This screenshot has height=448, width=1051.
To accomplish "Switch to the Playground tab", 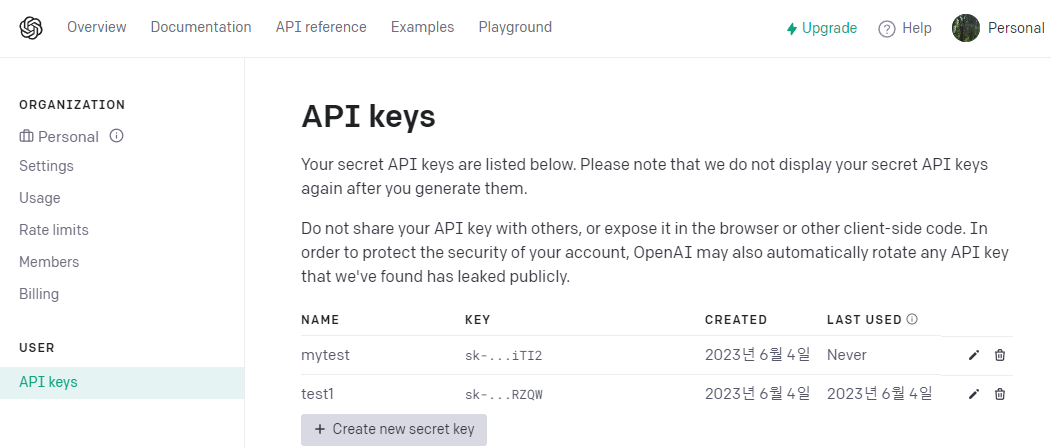I will point(515,27).
